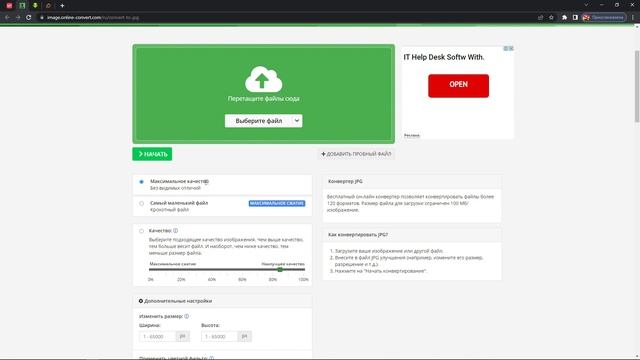Click the browser forward arrow
The image size is (640, 360).
pos(18,17)
